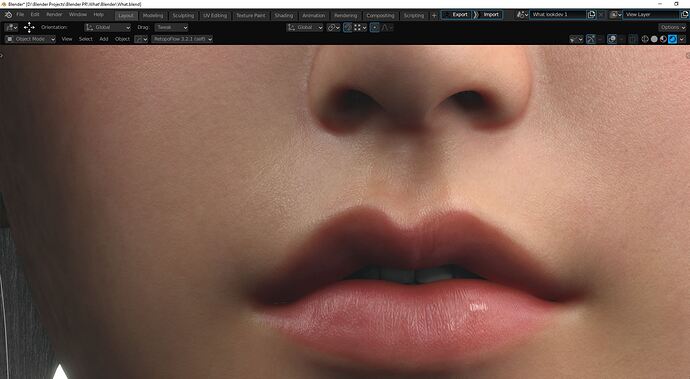Duplicate scene with new scene icon
690x379 pixels.
(591, 15)
